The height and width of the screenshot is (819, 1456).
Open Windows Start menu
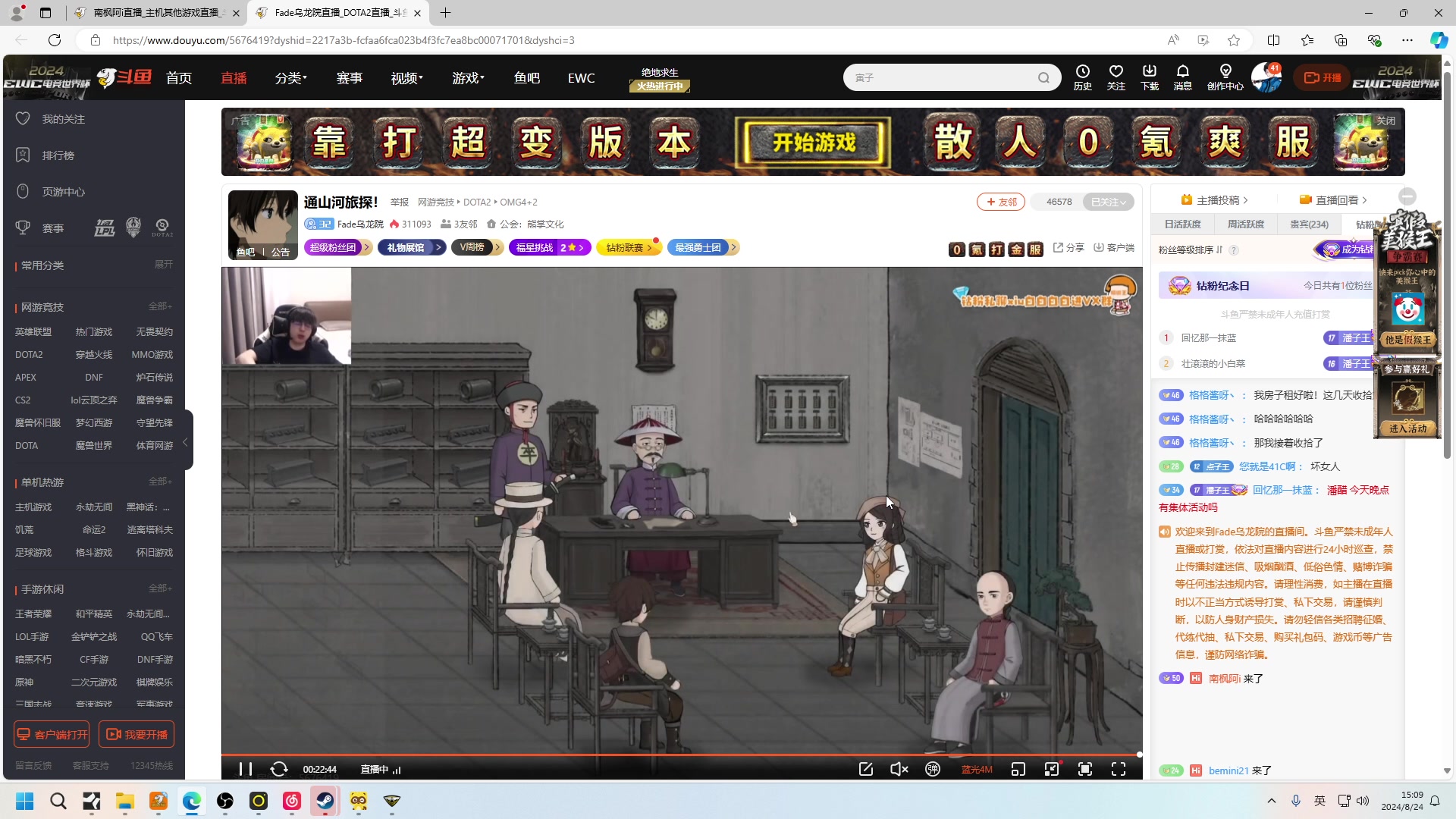25,801
